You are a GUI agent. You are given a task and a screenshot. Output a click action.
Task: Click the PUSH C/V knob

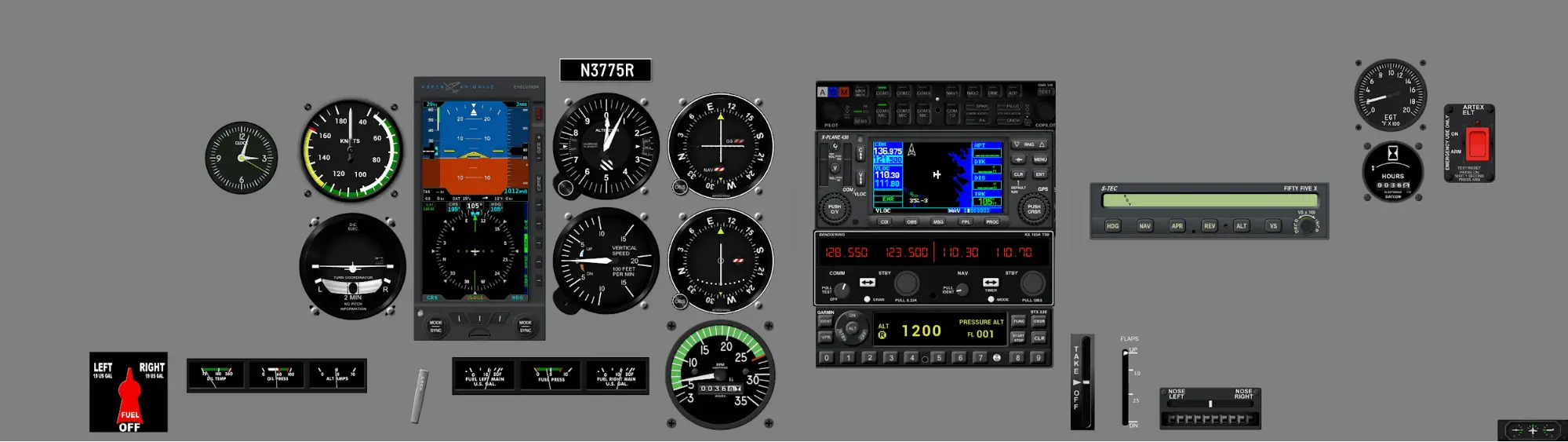click(835, 210)
